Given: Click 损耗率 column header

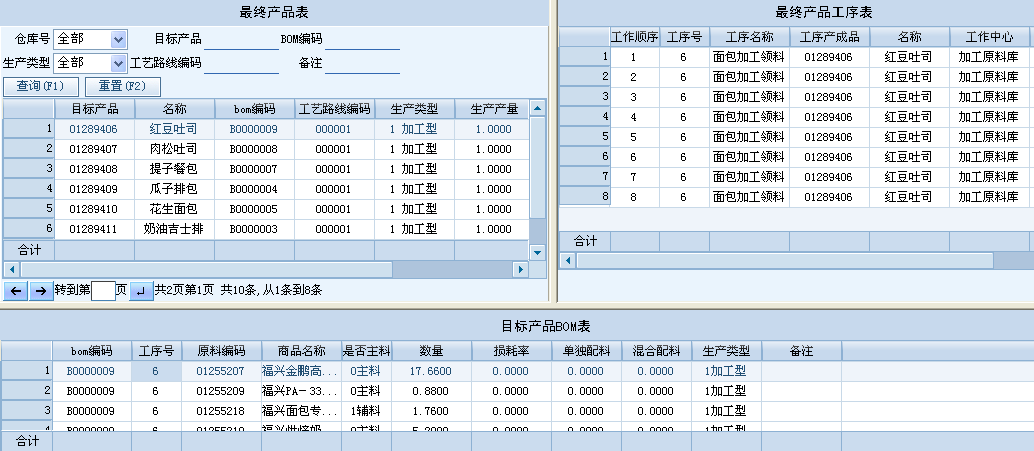Looking at the screenshot, I should coord(511,351).
